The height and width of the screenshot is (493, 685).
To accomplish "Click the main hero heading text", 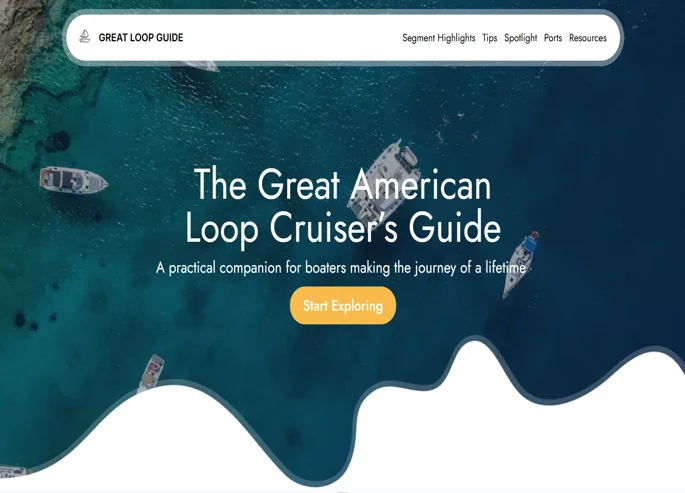I will point(342,206).
